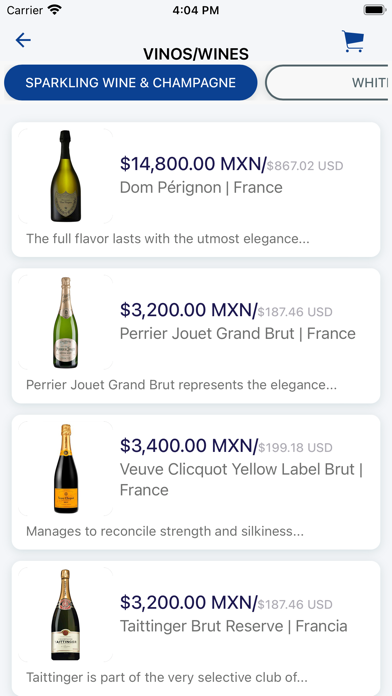Tap the Veuve Clicquot bottle image
This screenshot has height=696, width=392.
[66, 468]
